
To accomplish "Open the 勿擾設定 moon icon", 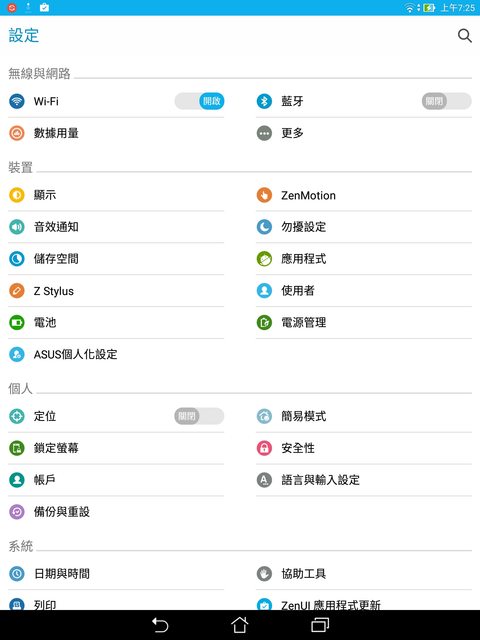I will 264,227.
